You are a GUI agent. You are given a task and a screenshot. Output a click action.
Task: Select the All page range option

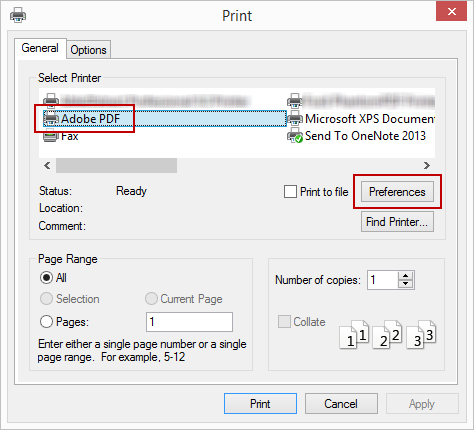point(46,277)
